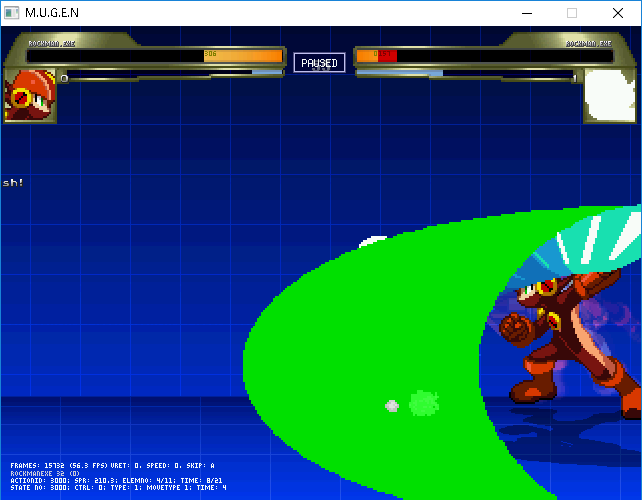The height and width of the screenshot is (500, 642).
Task: Click the red armored fighter sprite
Action: [x=570, y=346]
